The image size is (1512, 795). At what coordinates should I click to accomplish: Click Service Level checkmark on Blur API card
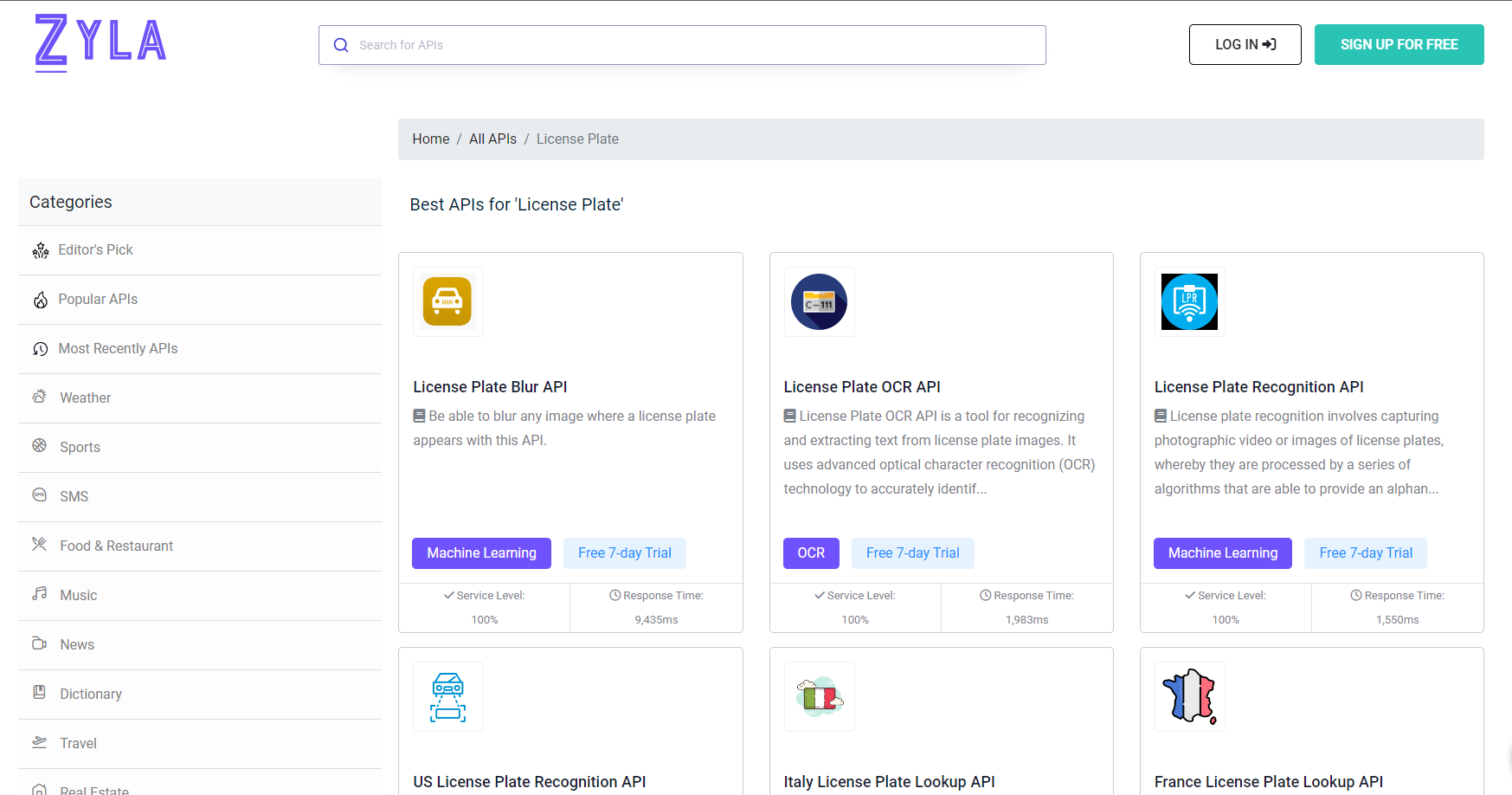pyautogui.click(x=449, y=595)
